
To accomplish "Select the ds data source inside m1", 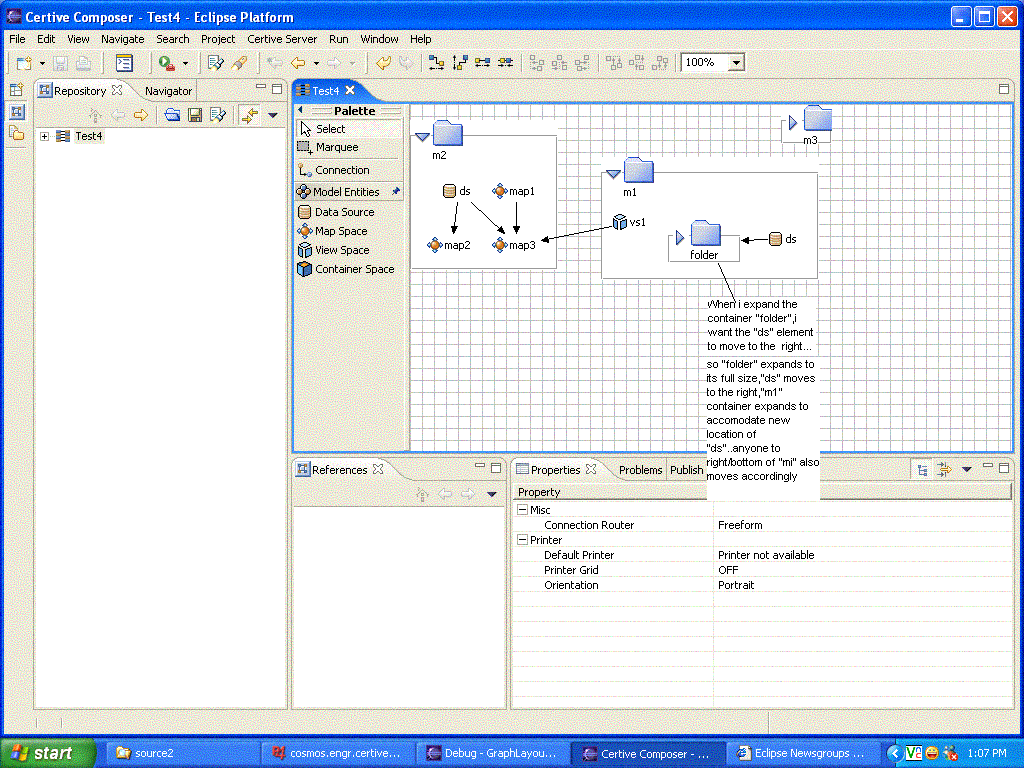I will click(x=782, y=239).
